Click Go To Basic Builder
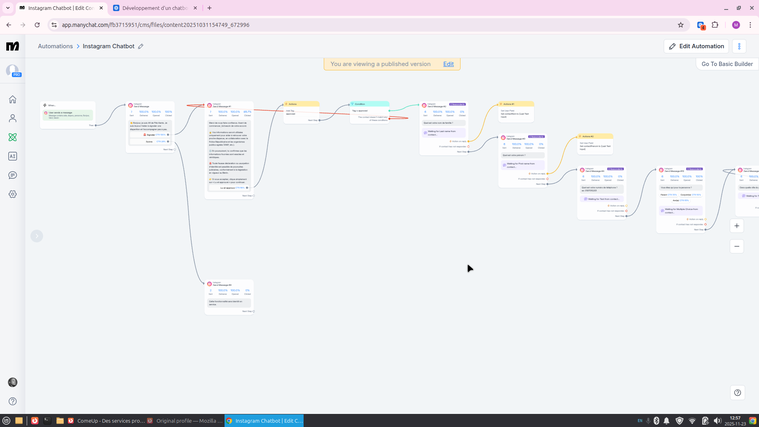759x427 pixels. (x=727, y=64)
